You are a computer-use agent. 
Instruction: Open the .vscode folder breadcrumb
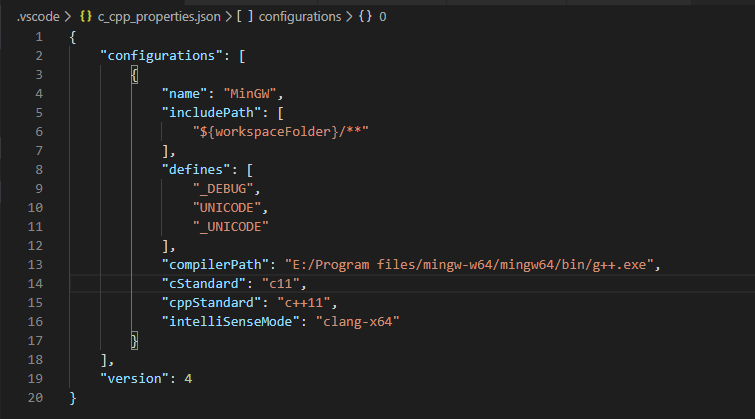coord(38,17)
